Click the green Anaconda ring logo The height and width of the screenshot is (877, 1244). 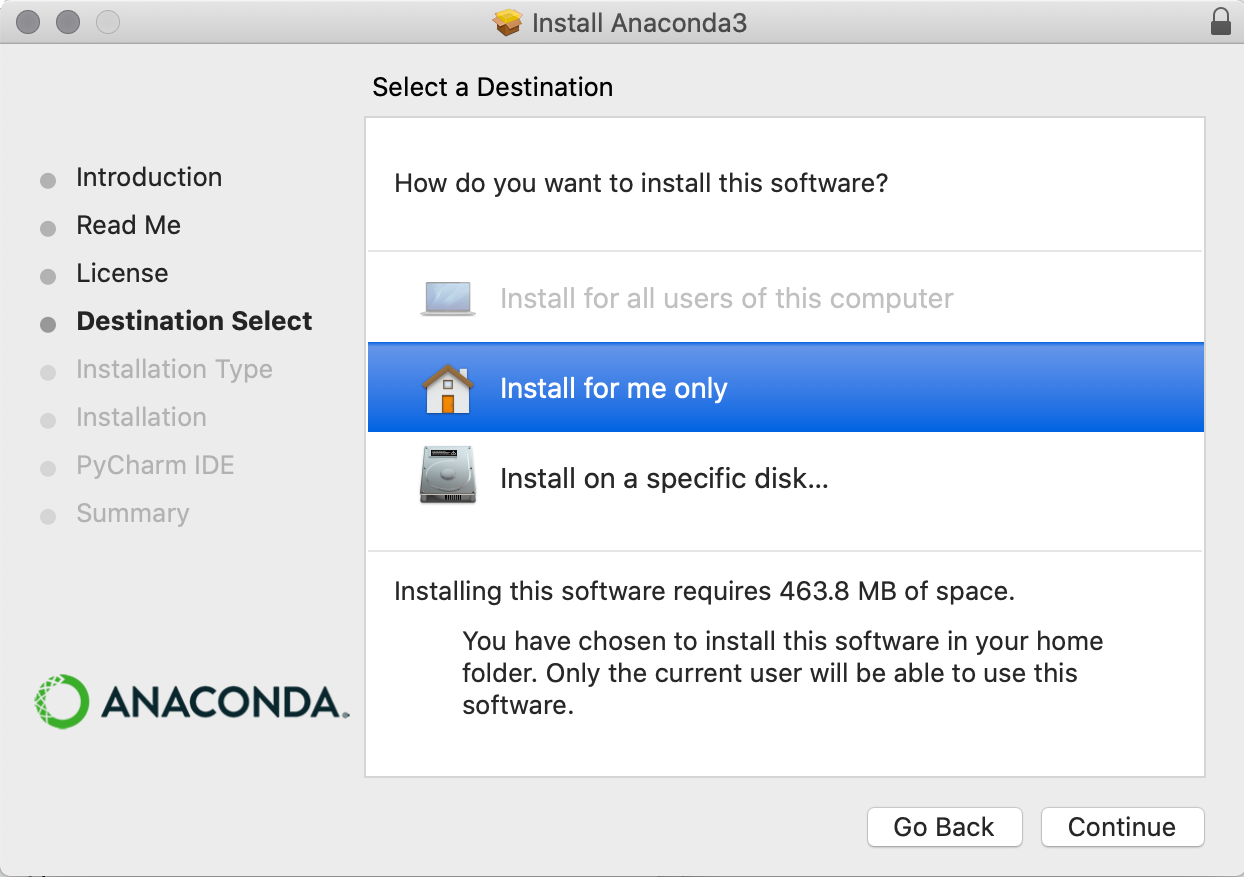(x=61, y=701)
